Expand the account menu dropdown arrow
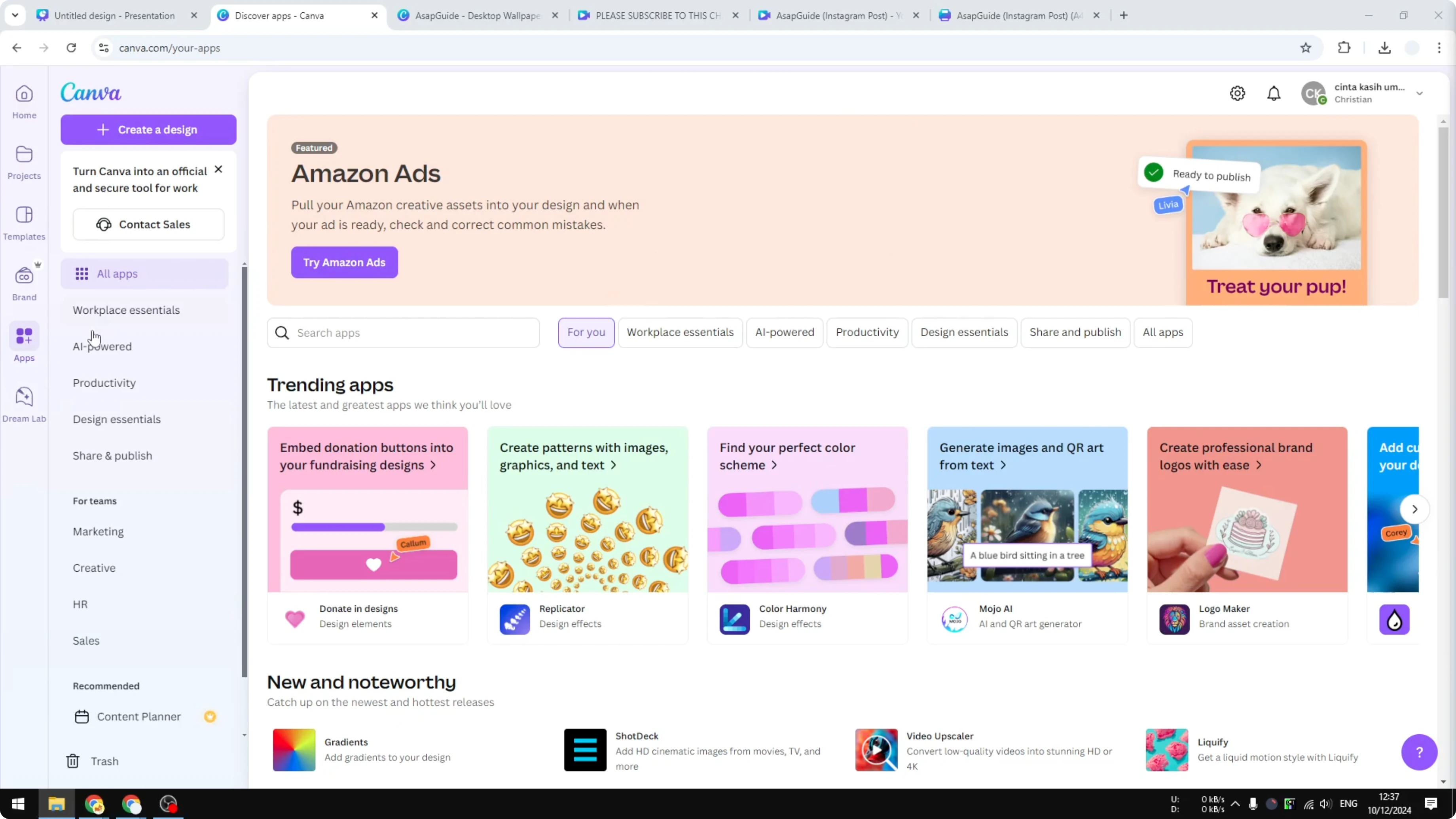 click(1419, 93)
